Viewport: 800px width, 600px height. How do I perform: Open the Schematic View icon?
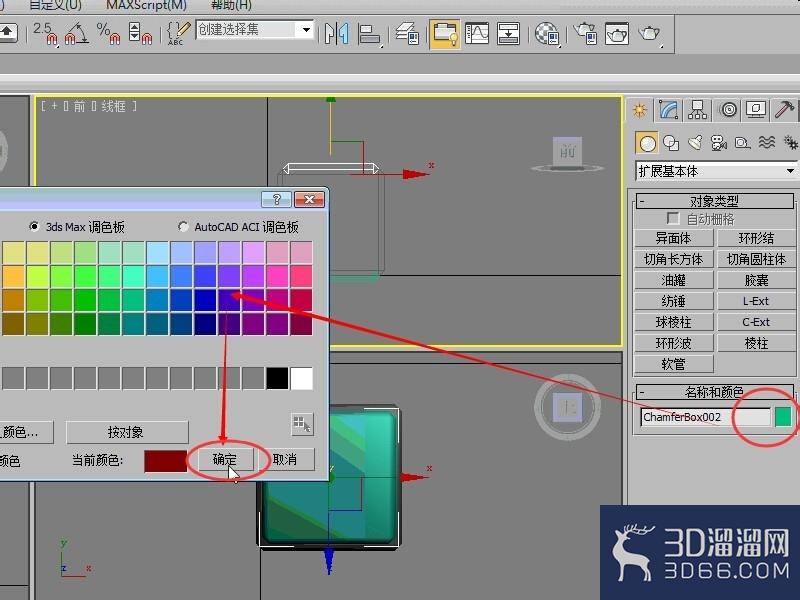[x=508, y=34]
